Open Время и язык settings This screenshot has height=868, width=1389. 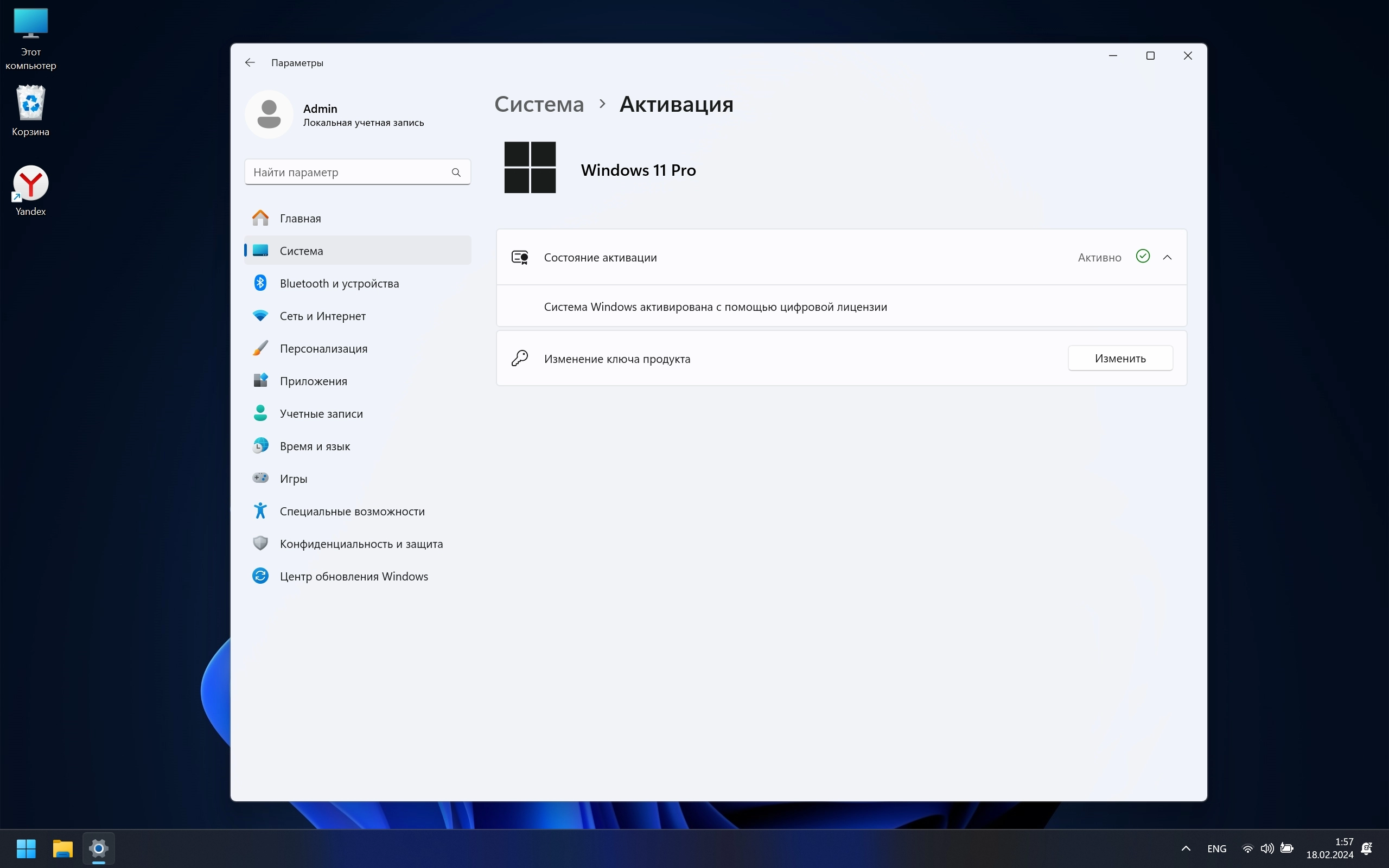click(315, 446)
